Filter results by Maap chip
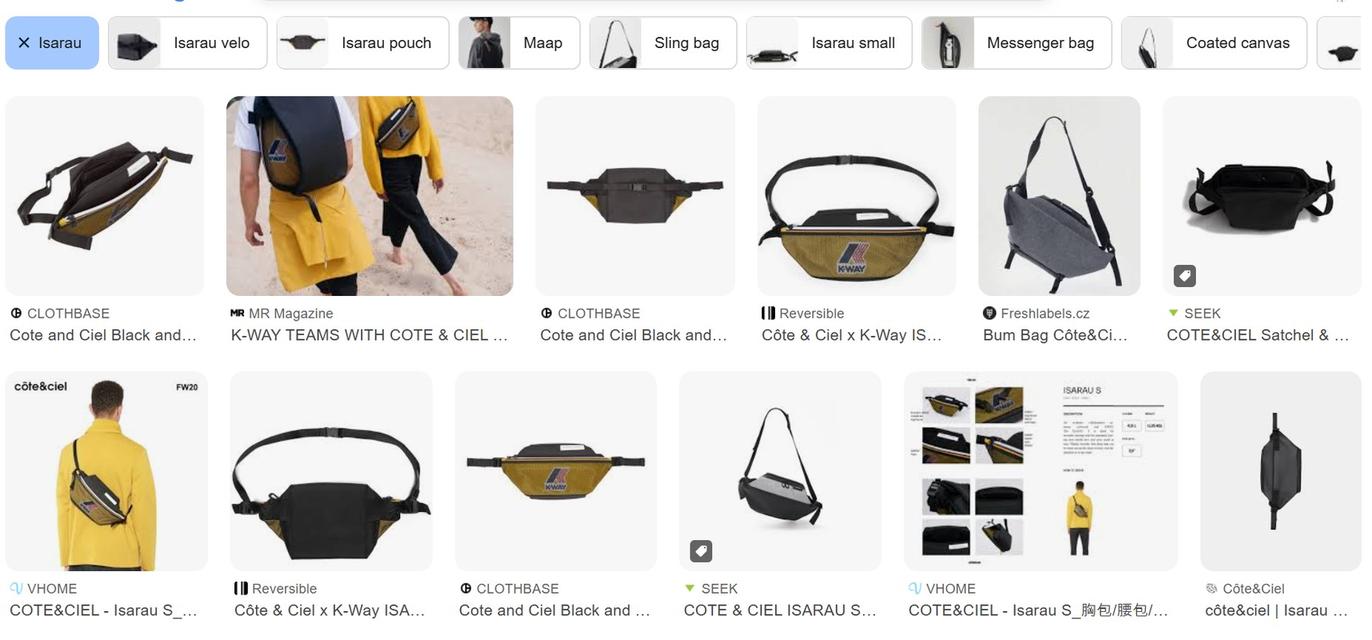Screen dimensions: 1372x640 (x=519, y=43)
